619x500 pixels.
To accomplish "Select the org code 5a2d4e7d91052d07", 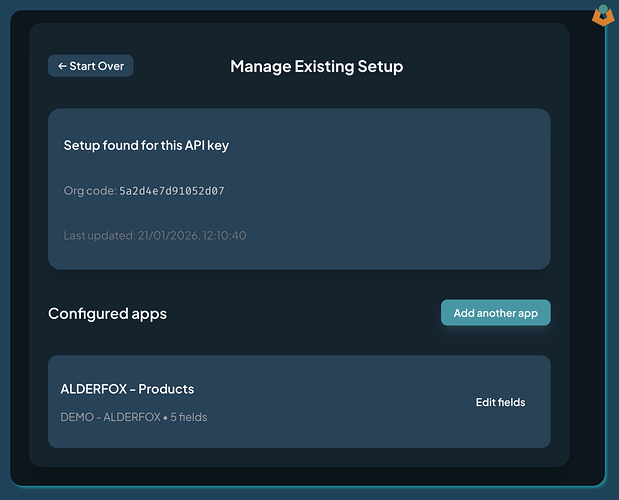I will (172, 191).
